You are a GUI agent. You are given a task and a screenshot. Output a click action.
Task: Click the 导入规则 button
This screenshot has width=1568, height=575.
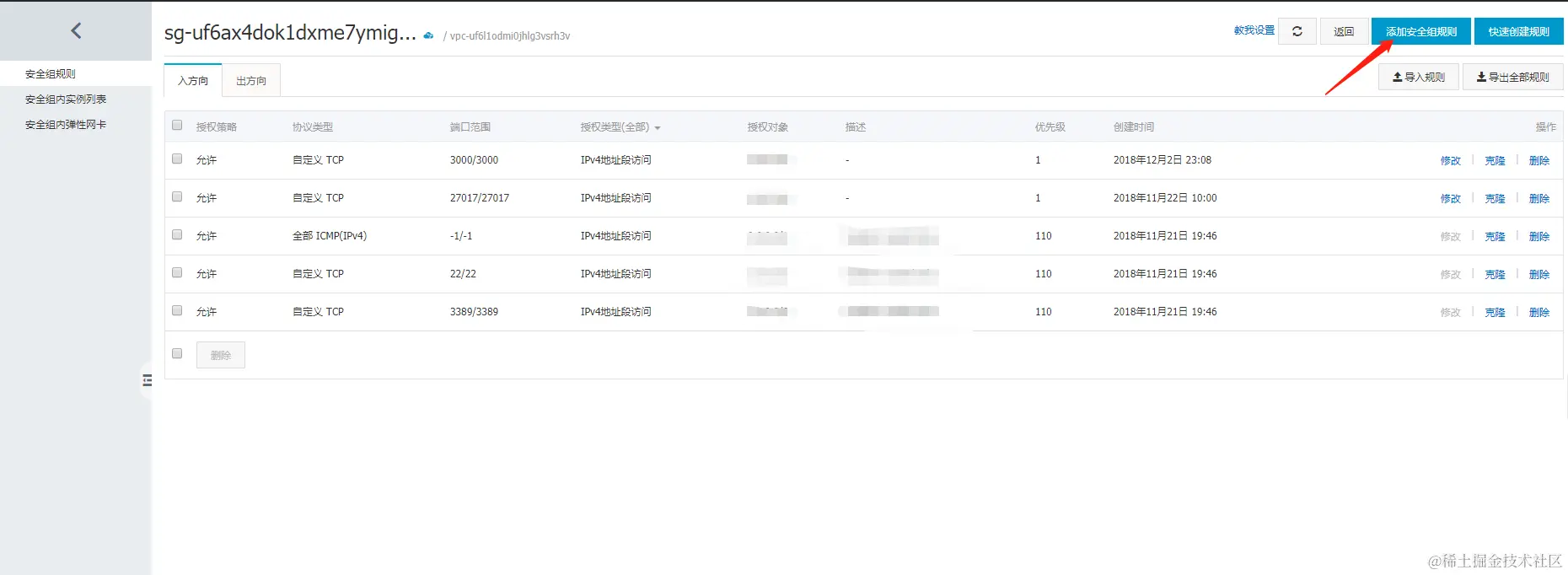click(1419, 77)
